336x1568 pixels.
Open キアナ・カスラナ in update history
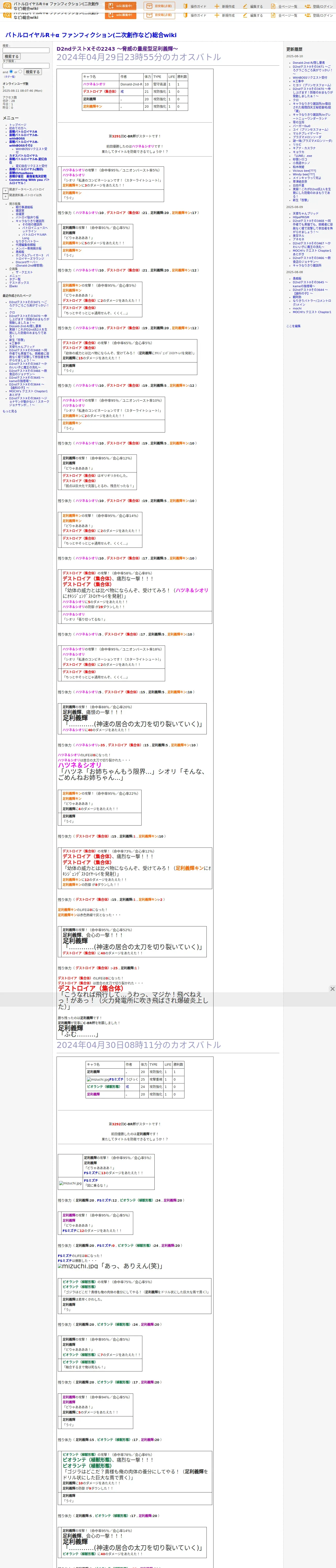click(304, 148)
